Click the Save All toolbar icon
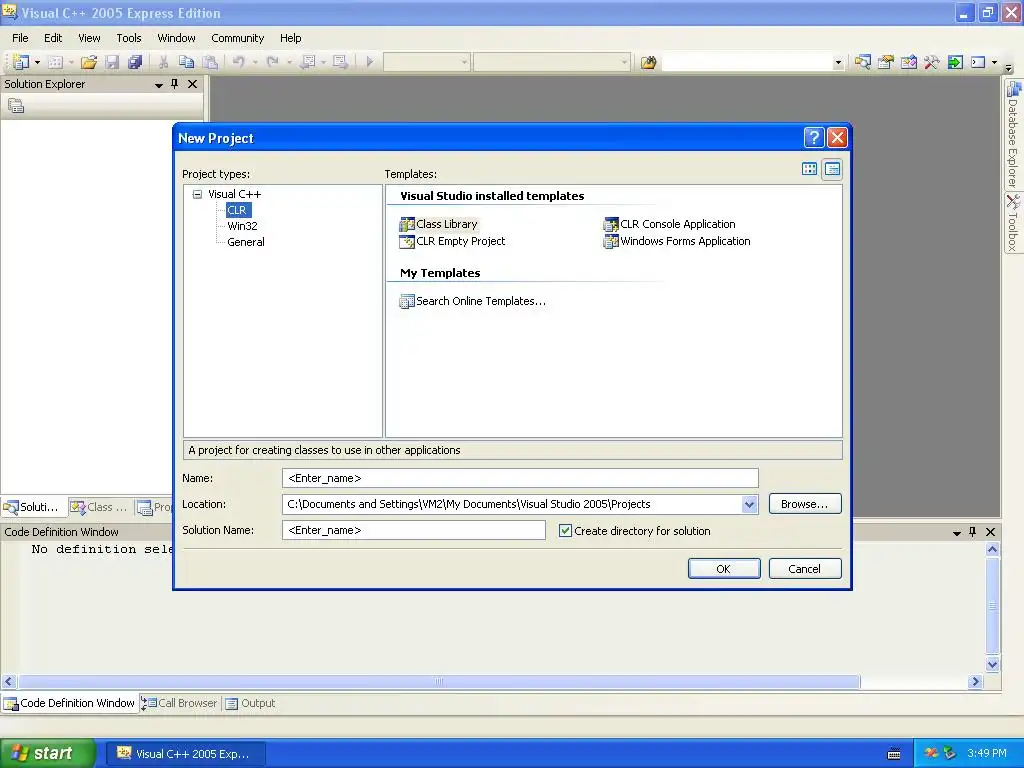The image size is (1024, 768). (x=135, y=62)
